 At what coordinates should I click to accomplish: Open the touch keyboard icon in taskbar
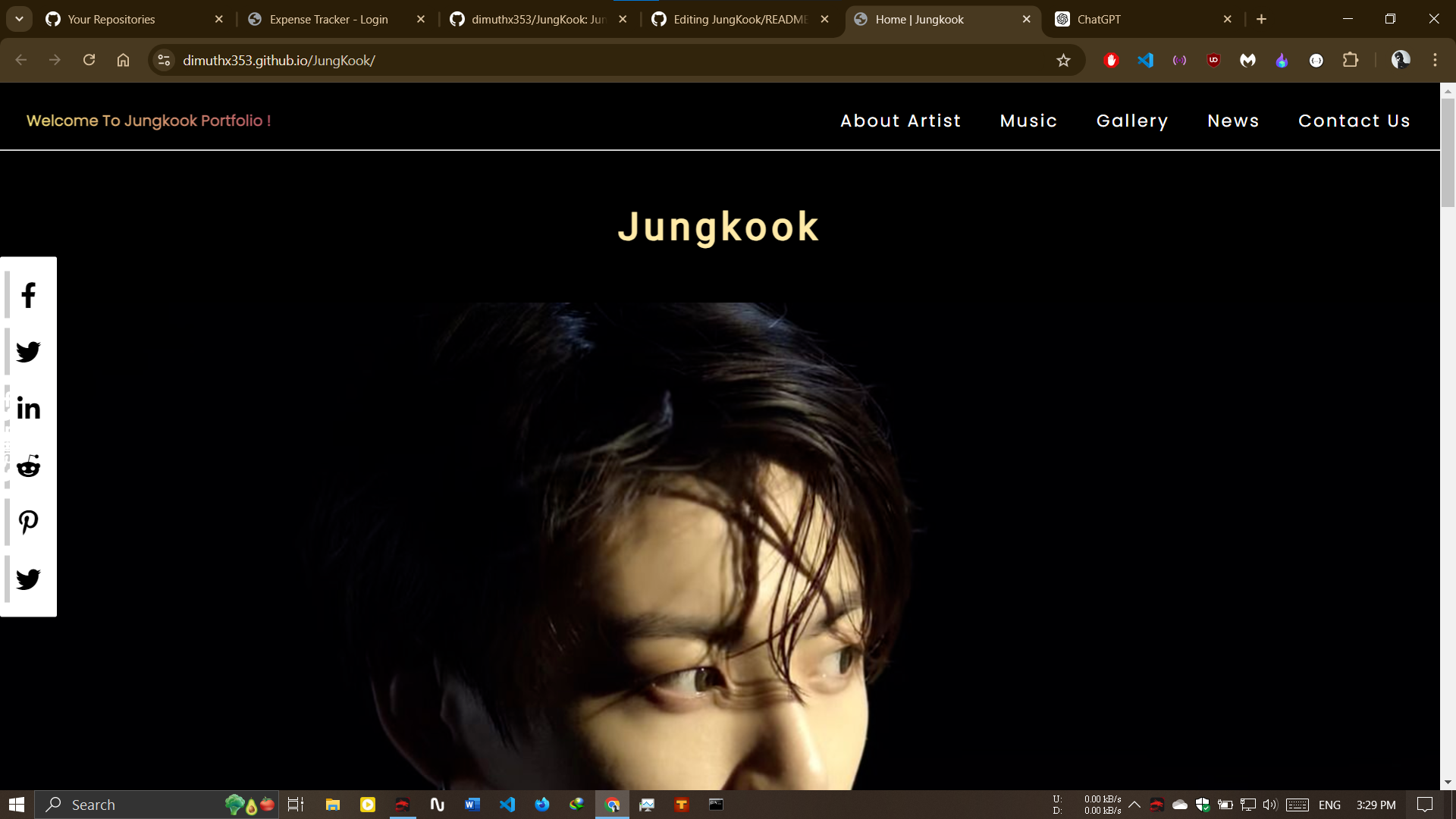pyautogui.click(x=1299, y=805)
